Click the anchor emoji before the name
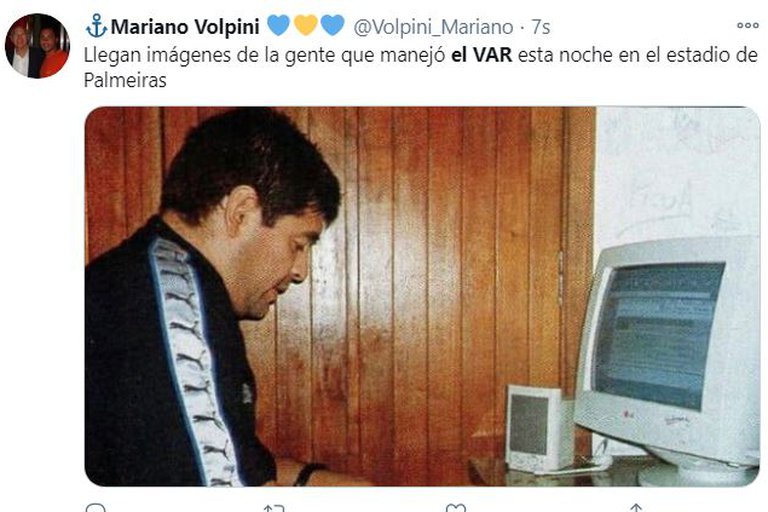 click(x=96, y=26)
